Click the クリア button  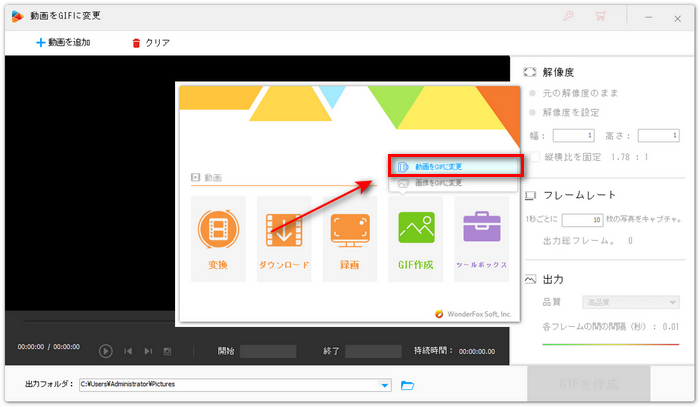click(x=150, y=43)
